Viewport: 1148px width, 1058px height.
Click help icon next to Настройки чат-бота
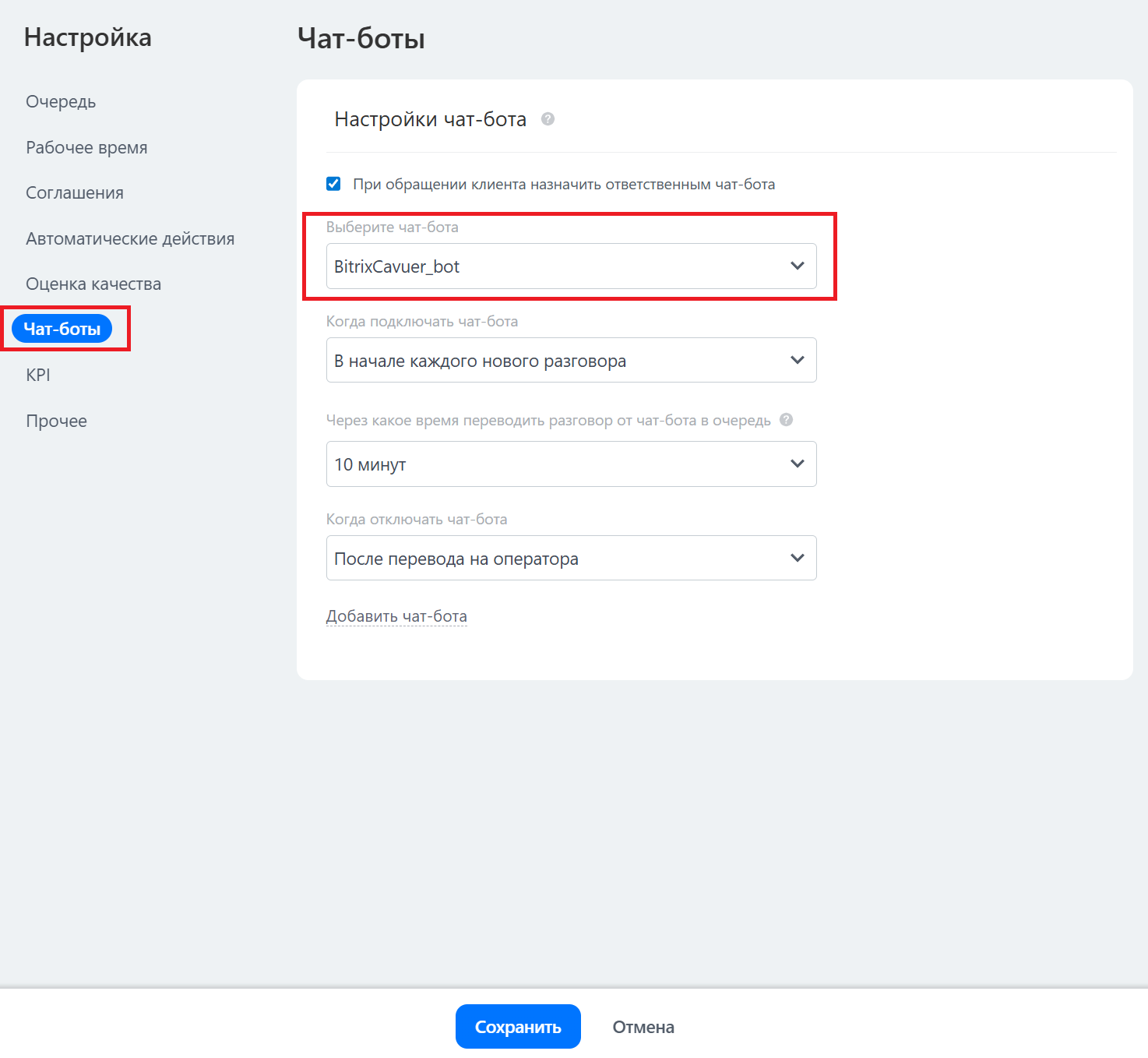(548, 119)
